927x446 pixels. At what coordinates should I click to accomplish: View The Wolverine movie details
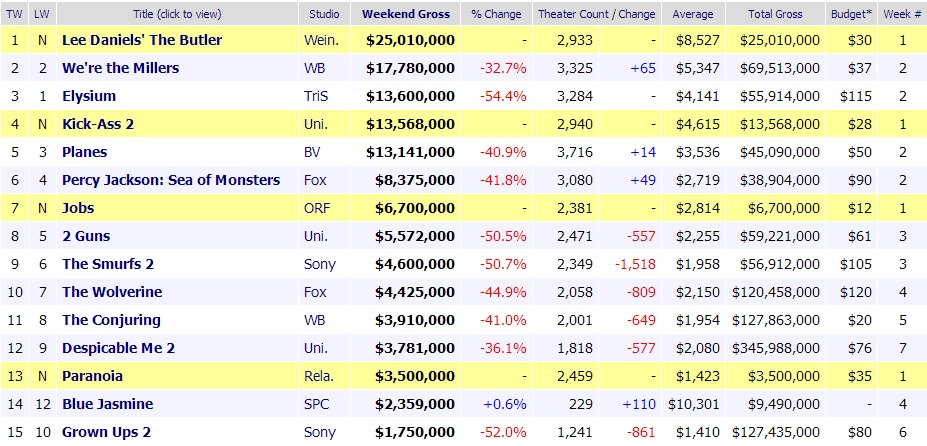point(112,292)
